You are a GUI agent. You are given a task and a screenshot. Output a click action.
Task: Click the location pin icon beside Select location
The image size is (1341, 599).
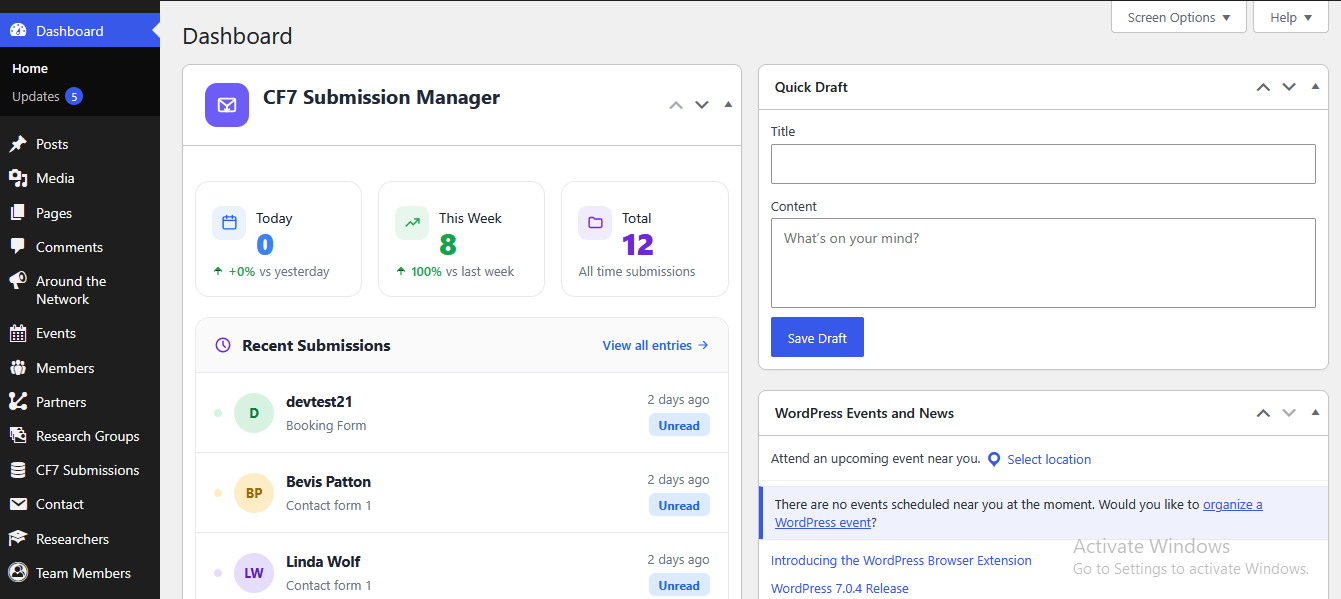coord(994,460)
